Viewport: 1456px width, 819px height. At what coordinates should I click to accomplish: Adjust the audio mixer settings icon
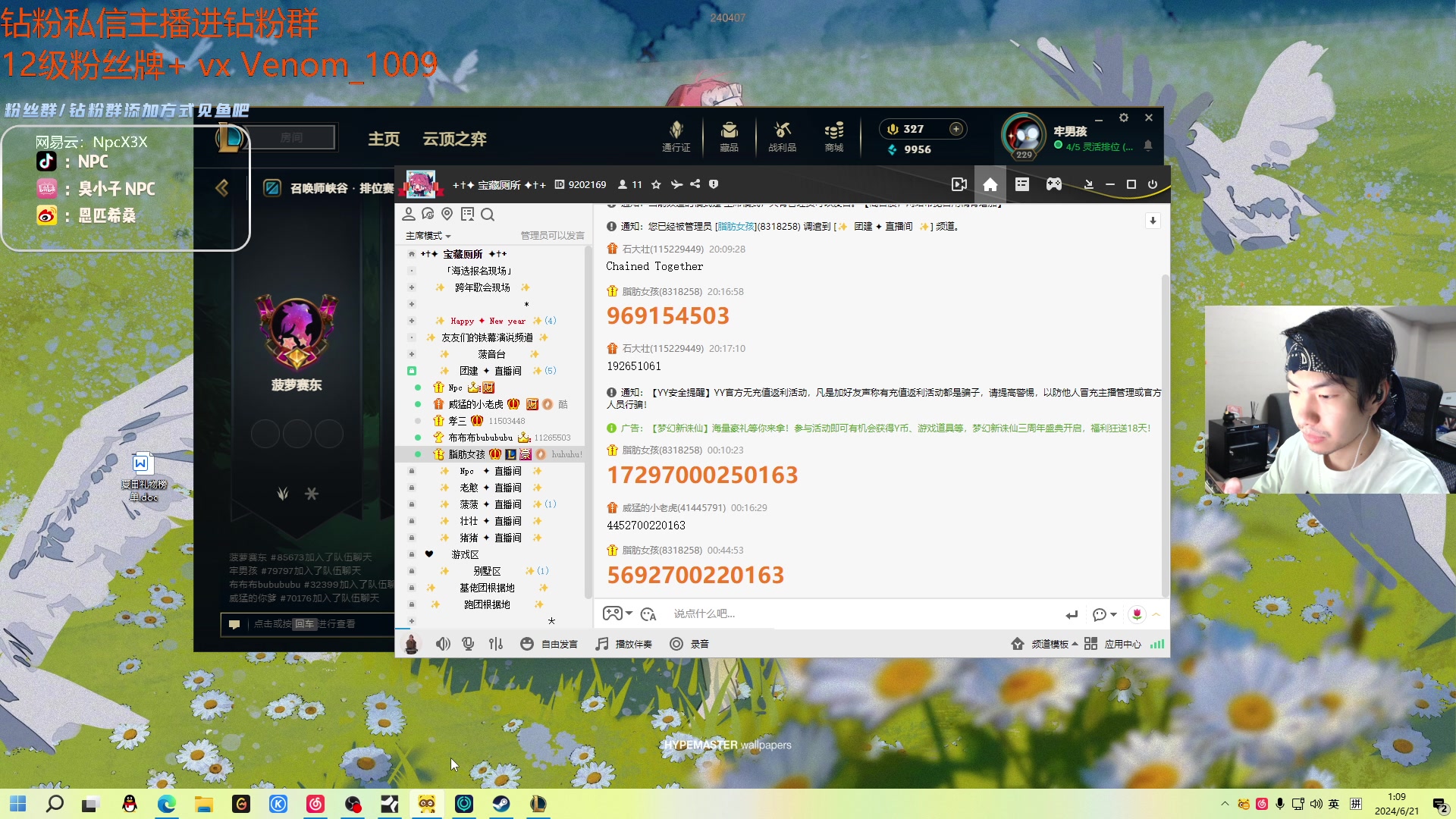click(x=496, y=644)
